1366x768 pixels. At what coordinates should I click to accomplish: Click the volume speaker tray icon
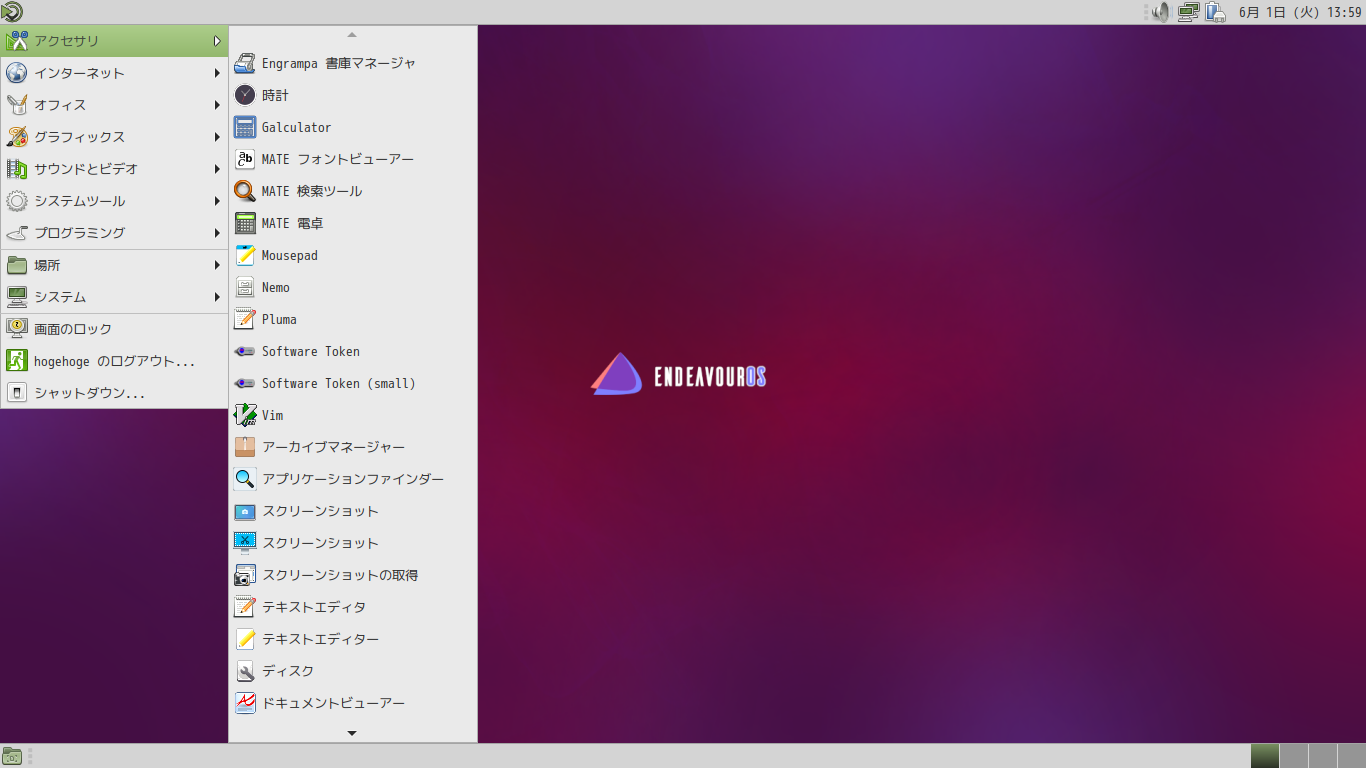click(1160, 12)
